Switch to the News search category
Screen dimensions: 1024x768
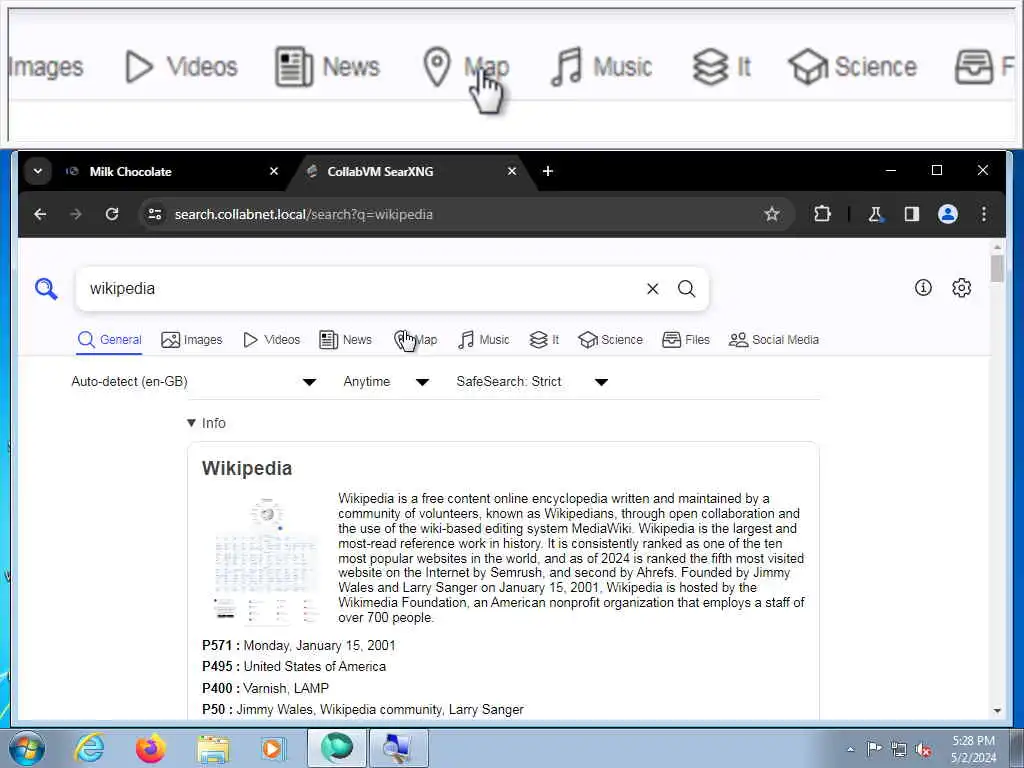pos(345,340)
